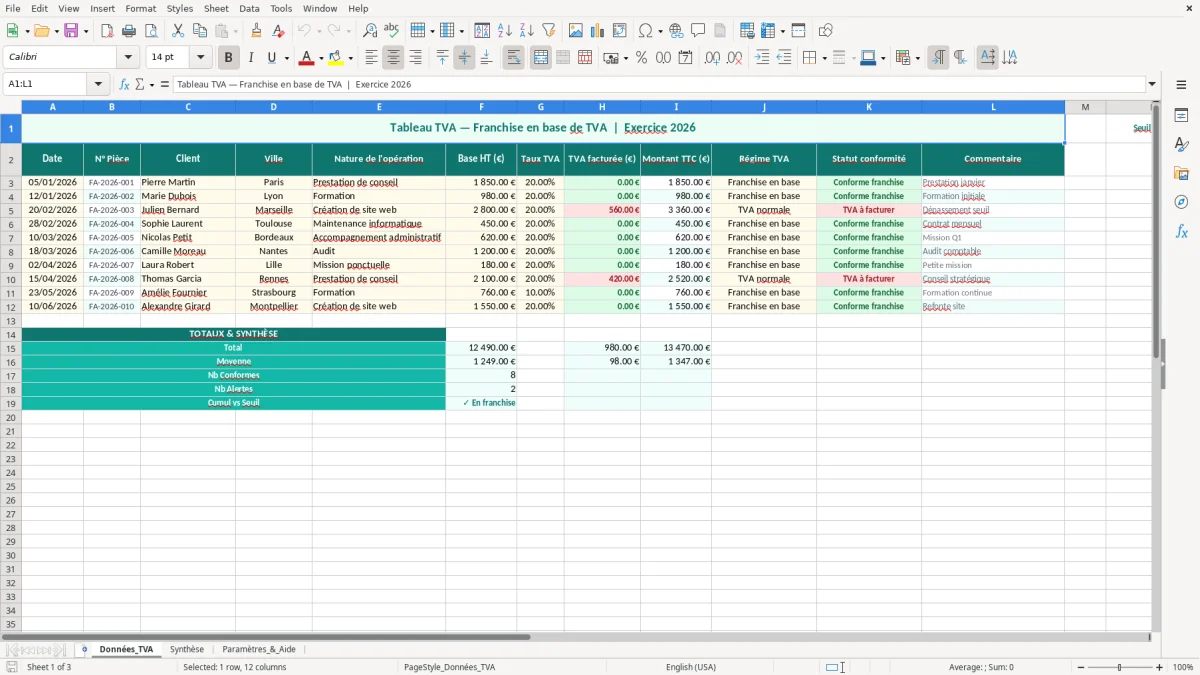Toggle Bold formatting

point(228,58)
